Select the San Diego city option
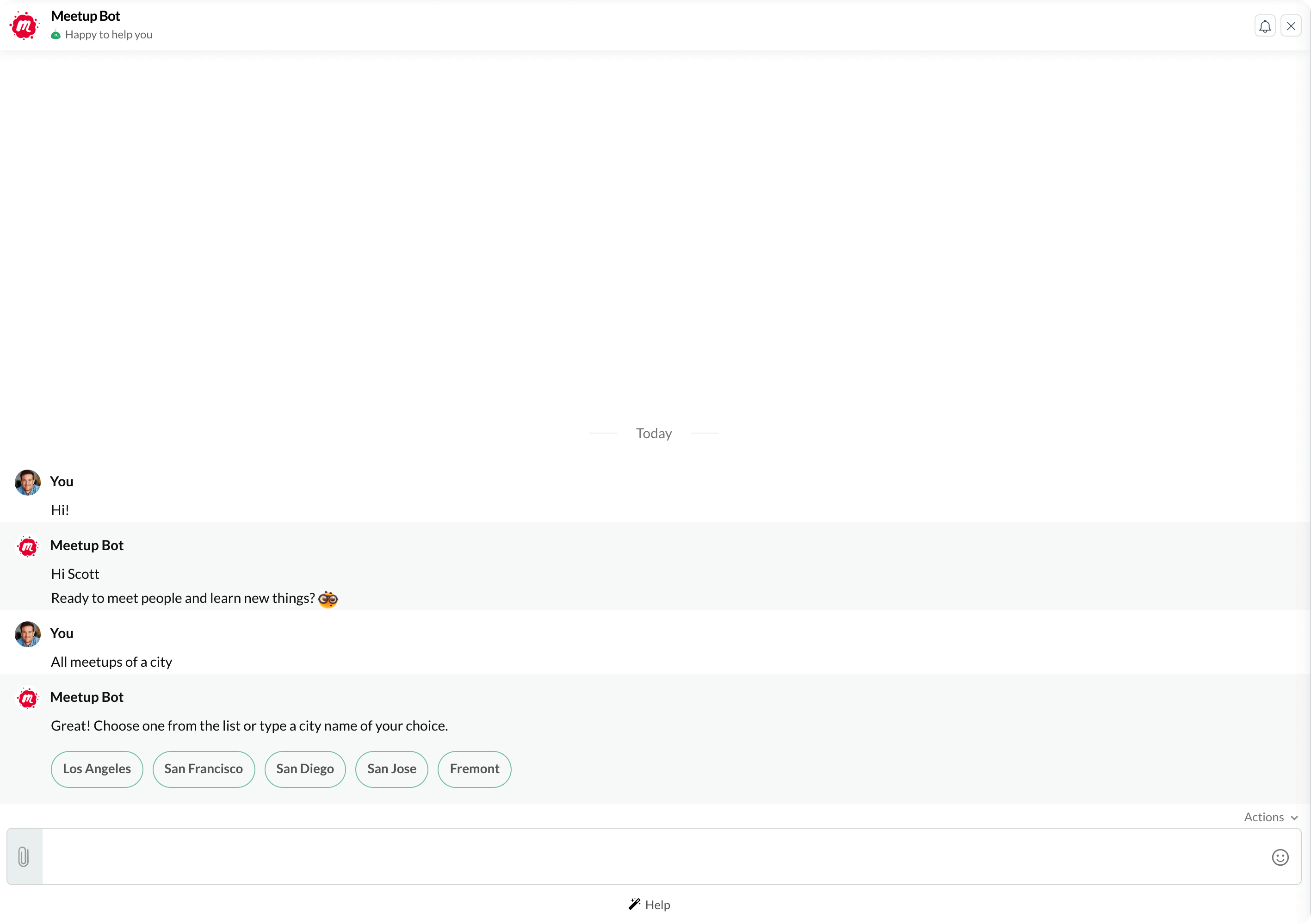The height and width of the screenshot is (924, 1311). [305, 768]
